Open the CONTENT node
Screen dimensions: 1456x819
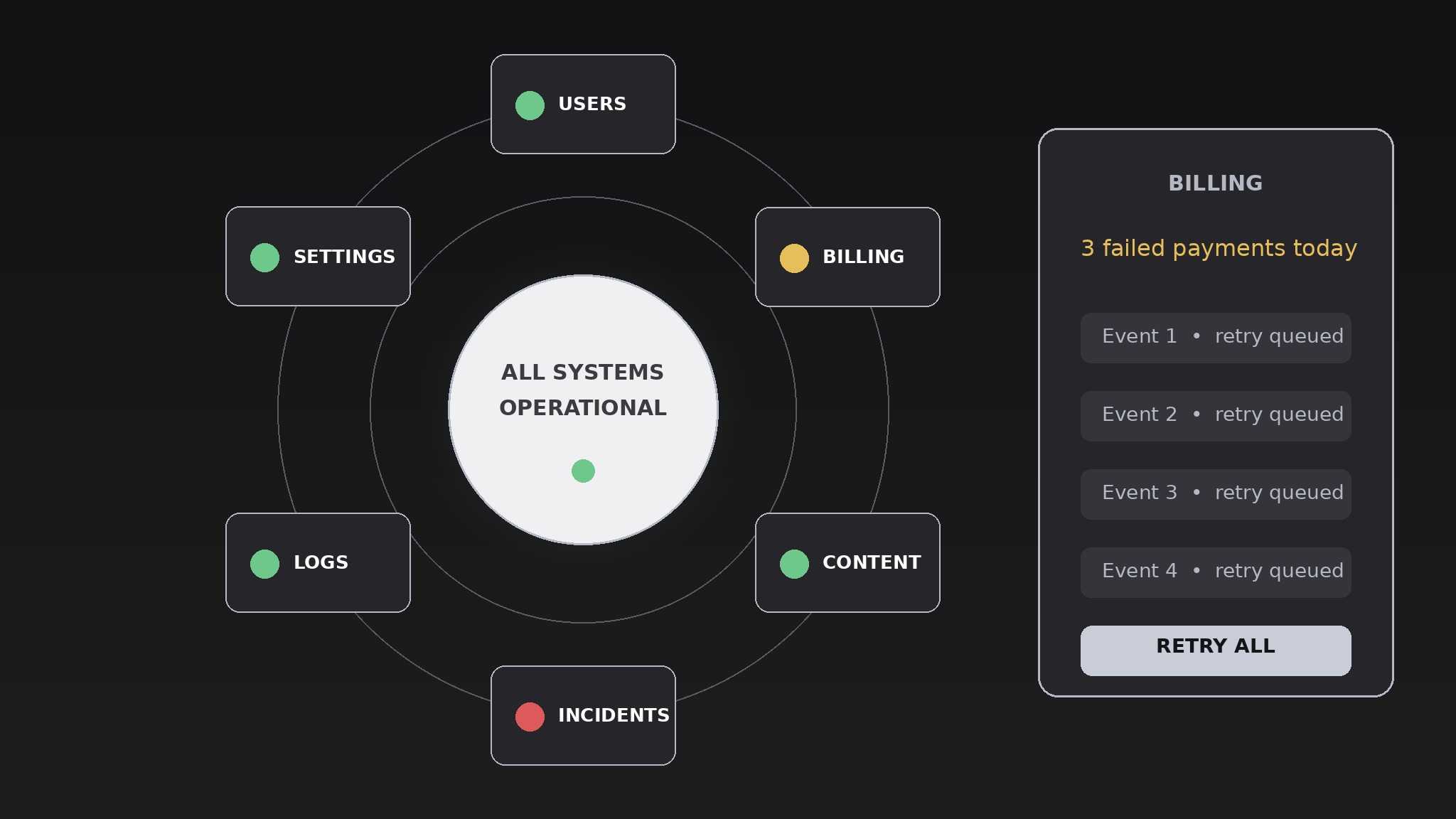847,562
